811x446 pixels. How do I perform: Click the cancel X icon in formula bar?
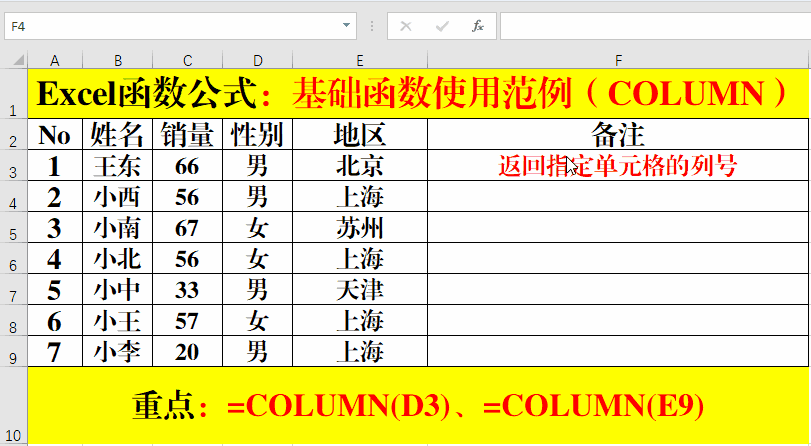click(x=406, y=26)
